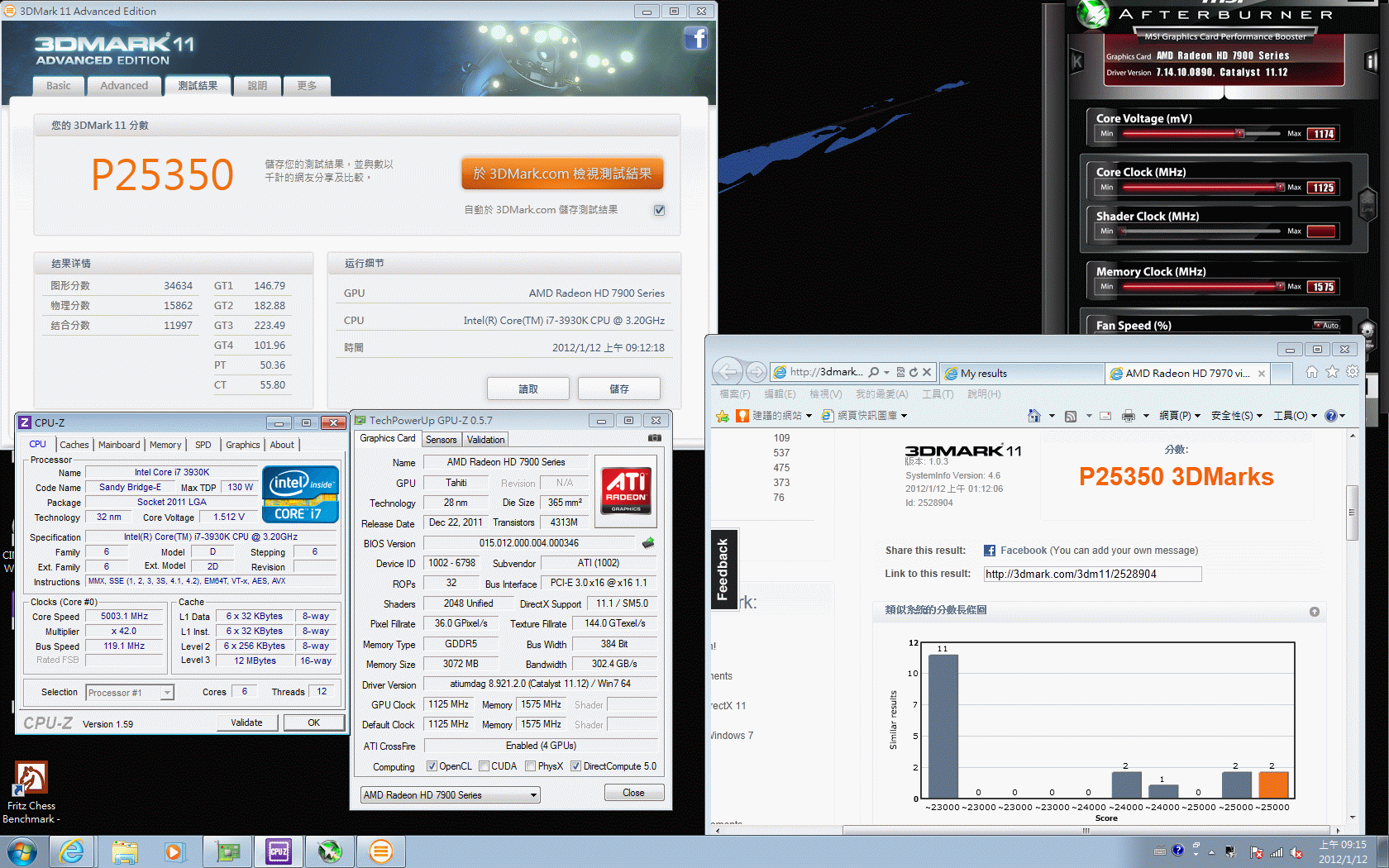The width and height of the screenshot is (1389, 868).
Task: Click the read mail icon in IE command bar
Action: tap(1105, 416)
